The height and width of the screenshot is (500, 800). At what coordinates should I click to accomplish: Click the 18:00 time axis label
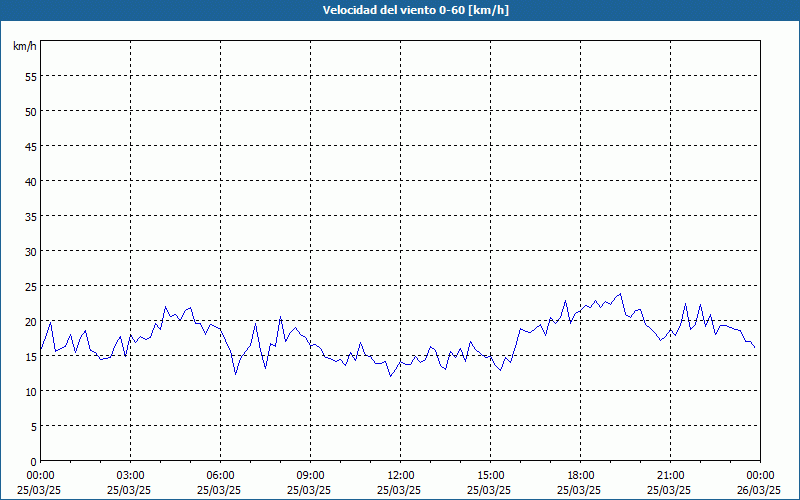click(580, 476)
